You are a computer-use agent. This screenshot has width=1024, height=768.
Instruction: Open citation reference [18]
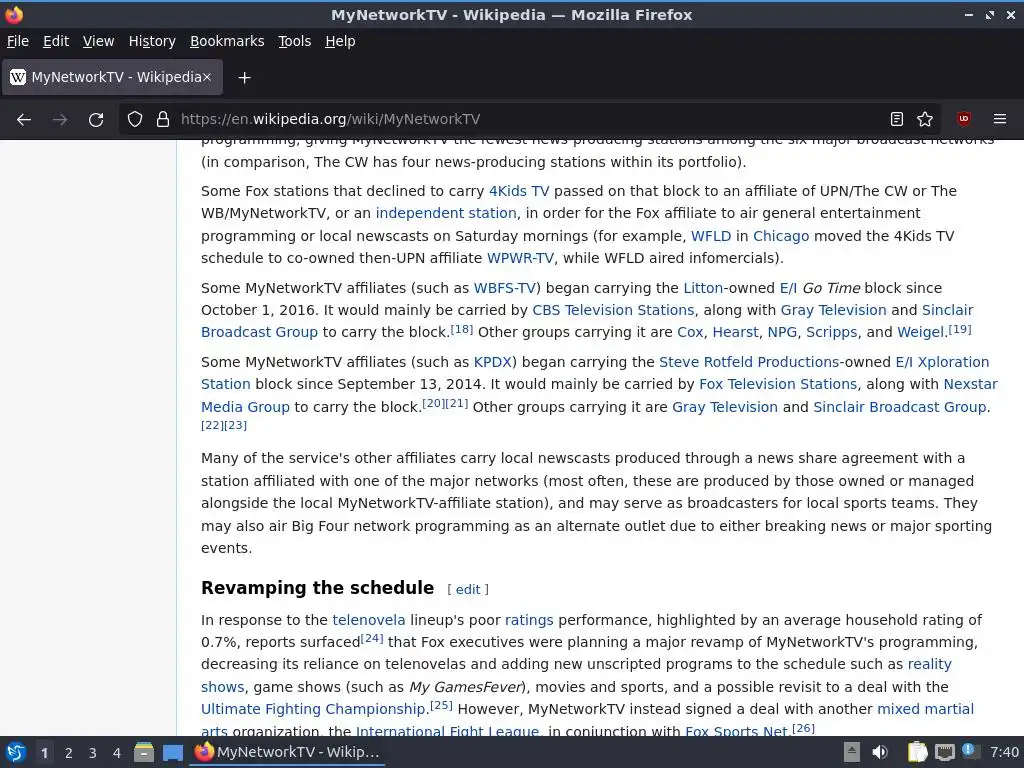[462, 329]
